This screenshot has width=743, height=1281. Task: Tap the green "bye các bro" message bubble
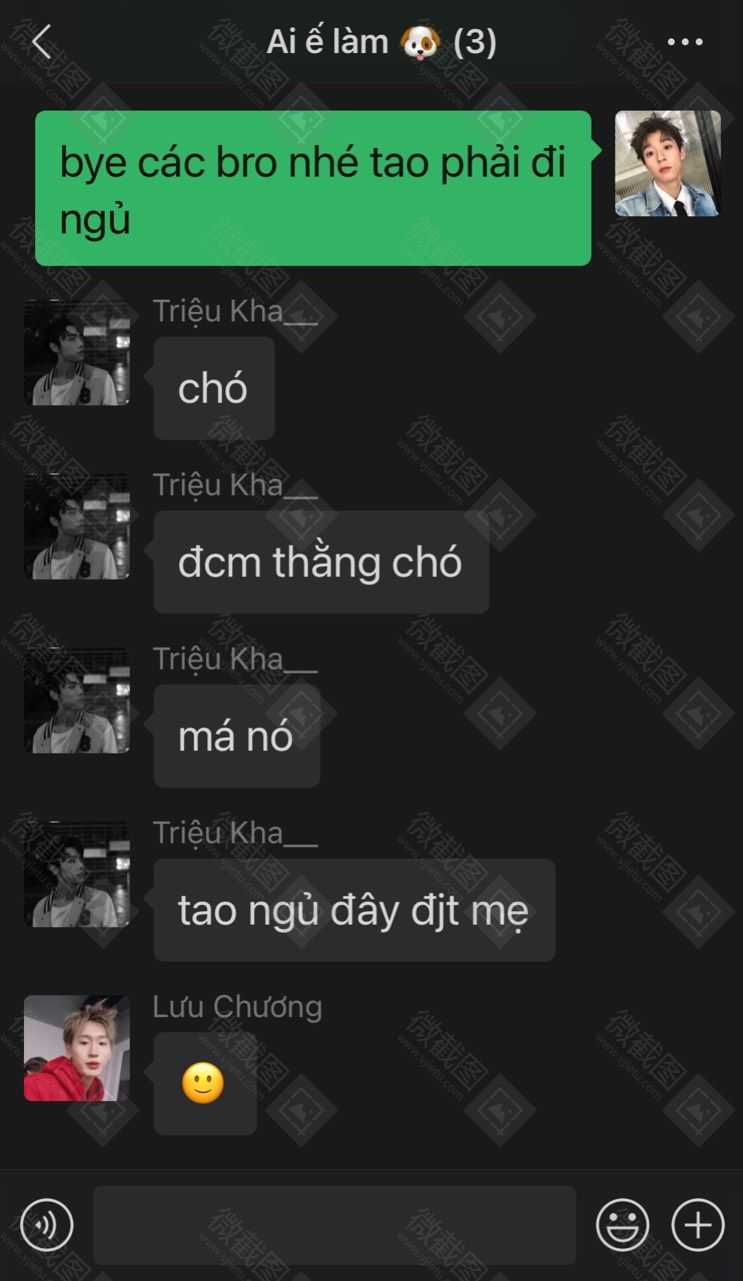click(x=313, y=188)
